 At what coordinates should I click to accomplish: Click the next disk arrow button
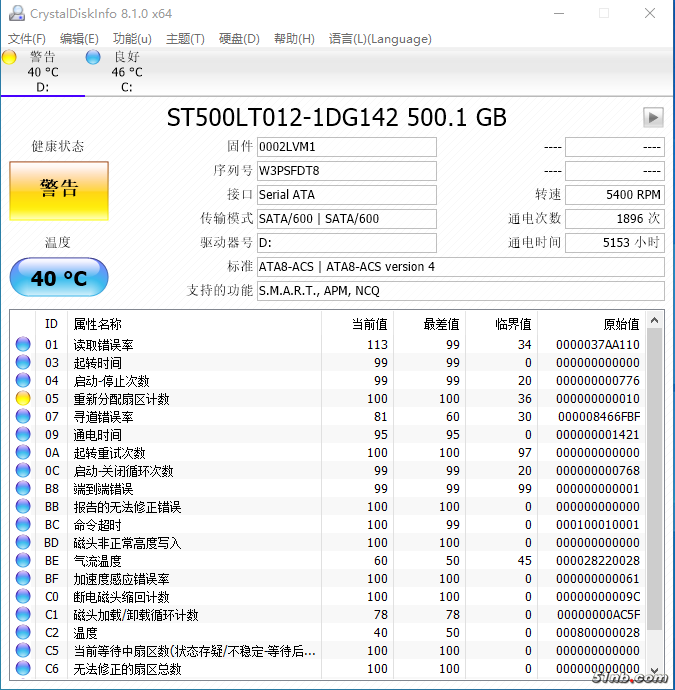tap(653, 118)
